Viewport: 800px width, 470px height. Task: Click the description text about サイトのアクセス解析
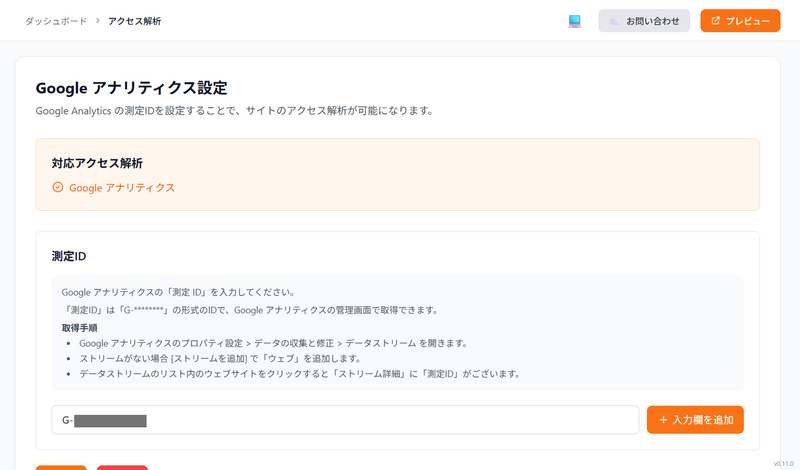pyautogui.click(x=235, y=111)
